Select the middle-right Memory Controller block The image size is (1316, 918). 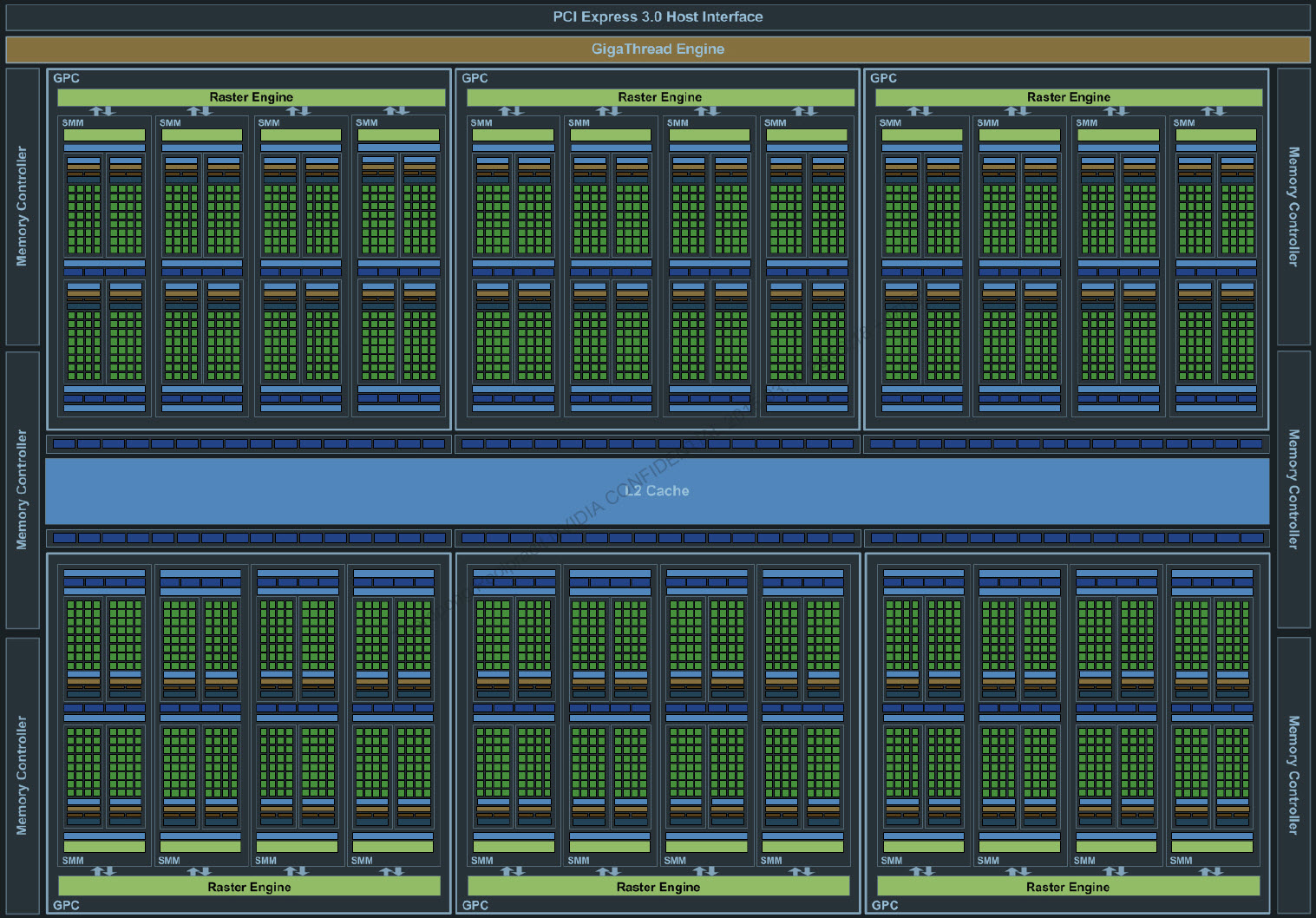click(1293, 489)
